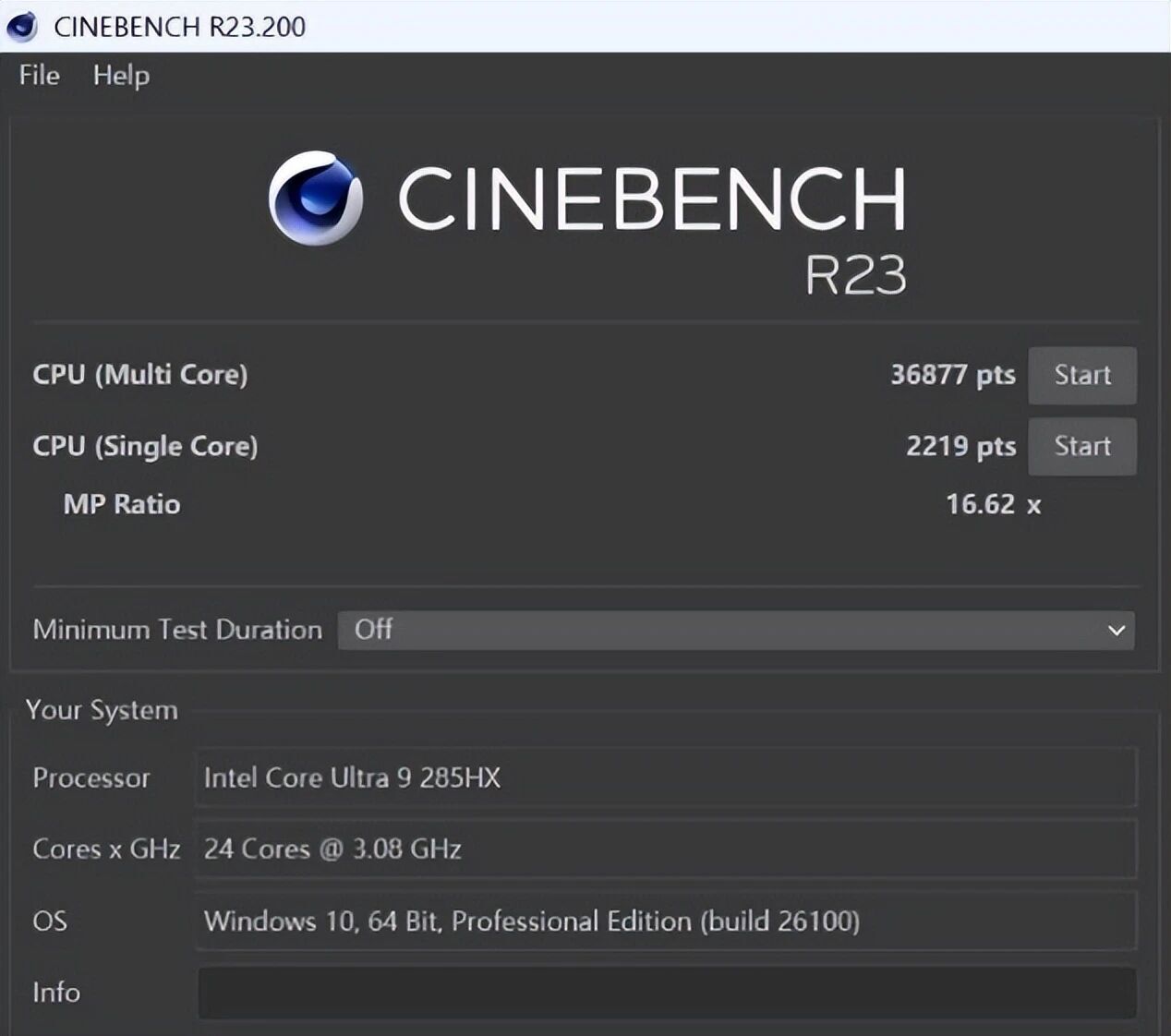Click the MP Ratio label

point(122,504)
